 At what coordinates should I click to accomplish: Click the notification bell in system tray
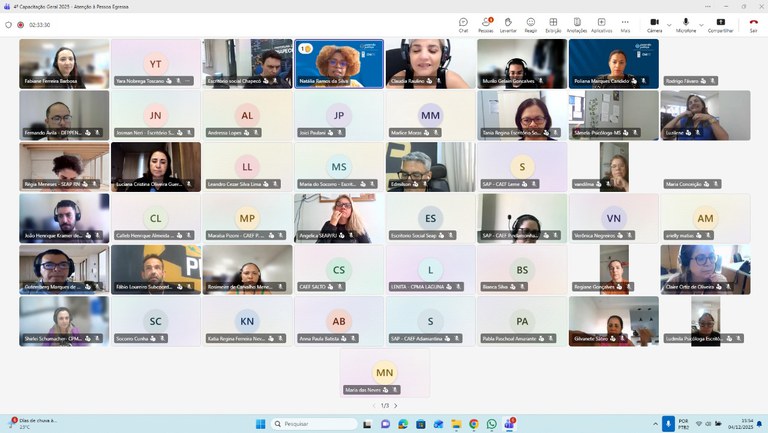(x=760, y=424)
